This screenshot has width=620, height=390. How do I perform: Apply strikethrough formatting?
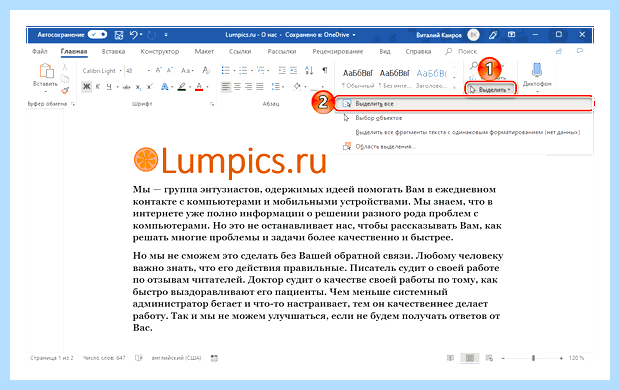pyautogui.click(x=126, y=87)
